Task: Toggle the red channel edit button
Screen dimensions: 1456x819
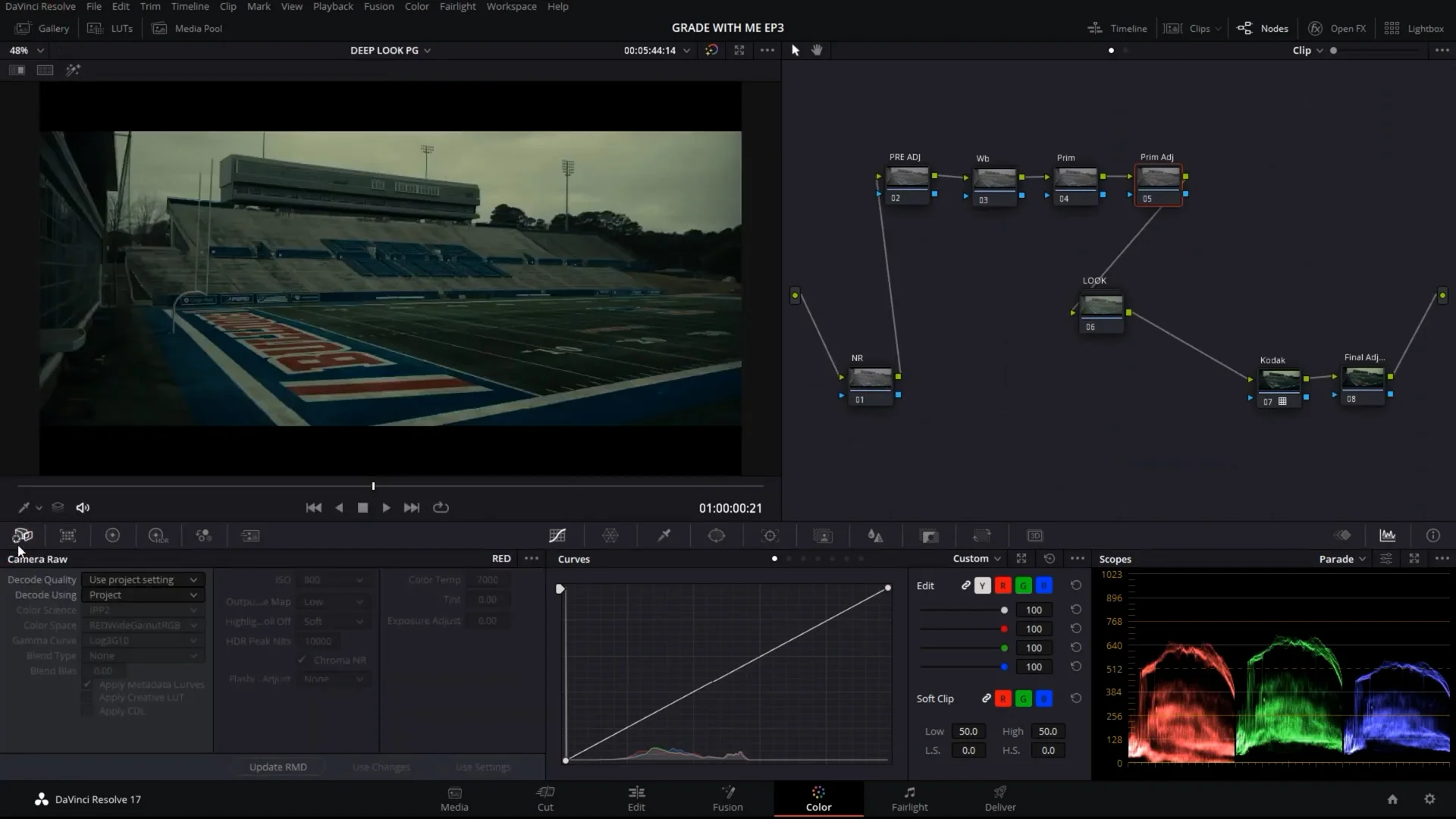Action: point(1003,586)
